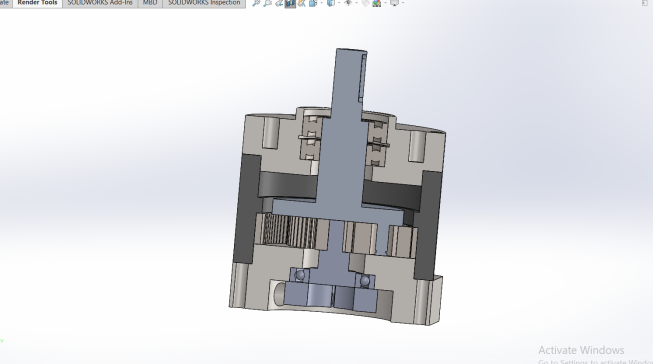This screenshot has height=364, width=653.
Task: Expand the Hide/Show Items dropdown arrow
Action: [x=356, y=3]
